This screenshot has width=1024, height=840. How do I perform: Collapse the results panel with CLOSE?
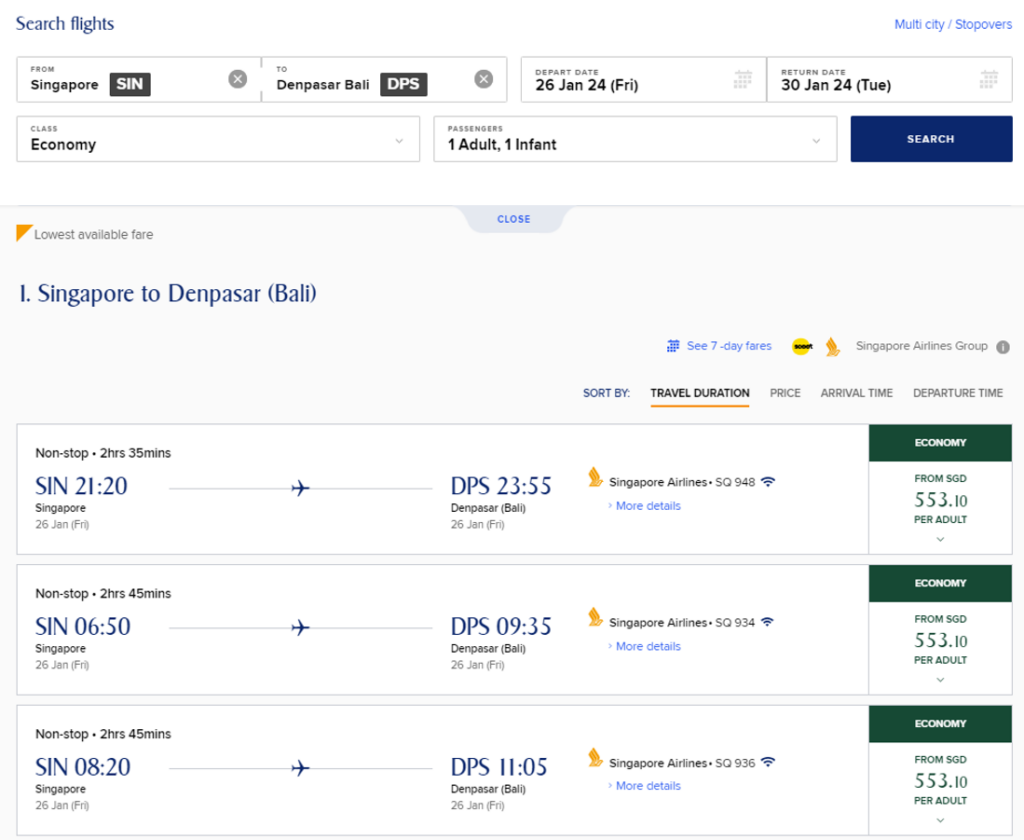click(514, 219)
